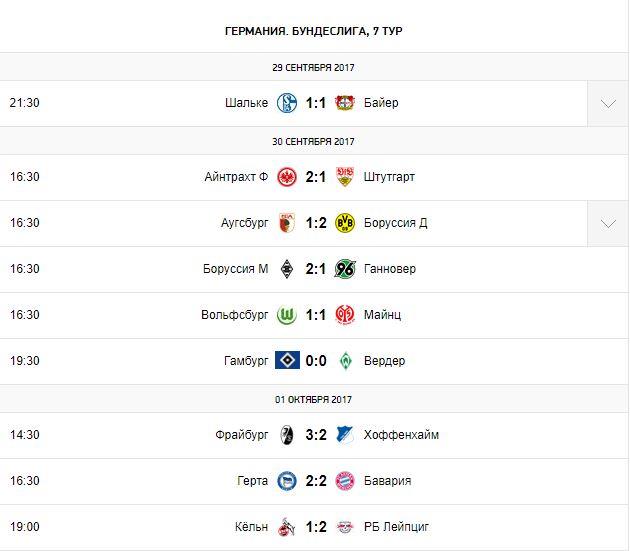Image resolution: width=630 pixels, height=551 pixels.
Task: Click the Wolfsburg green W logo
Action: click(287, 314)
